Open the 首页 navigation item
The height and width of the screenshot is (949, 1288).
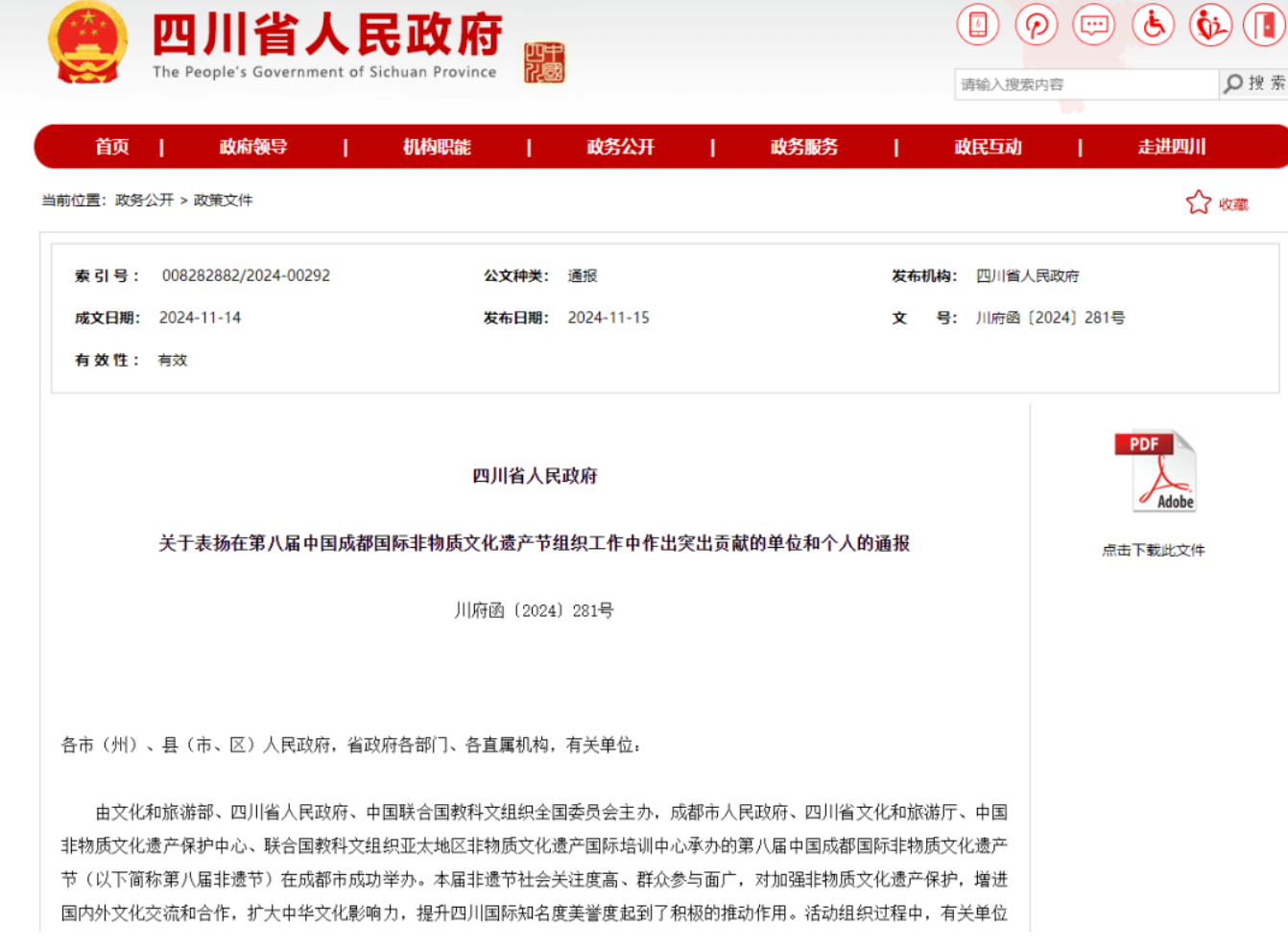pyautogui.click(x=112, y=147)
